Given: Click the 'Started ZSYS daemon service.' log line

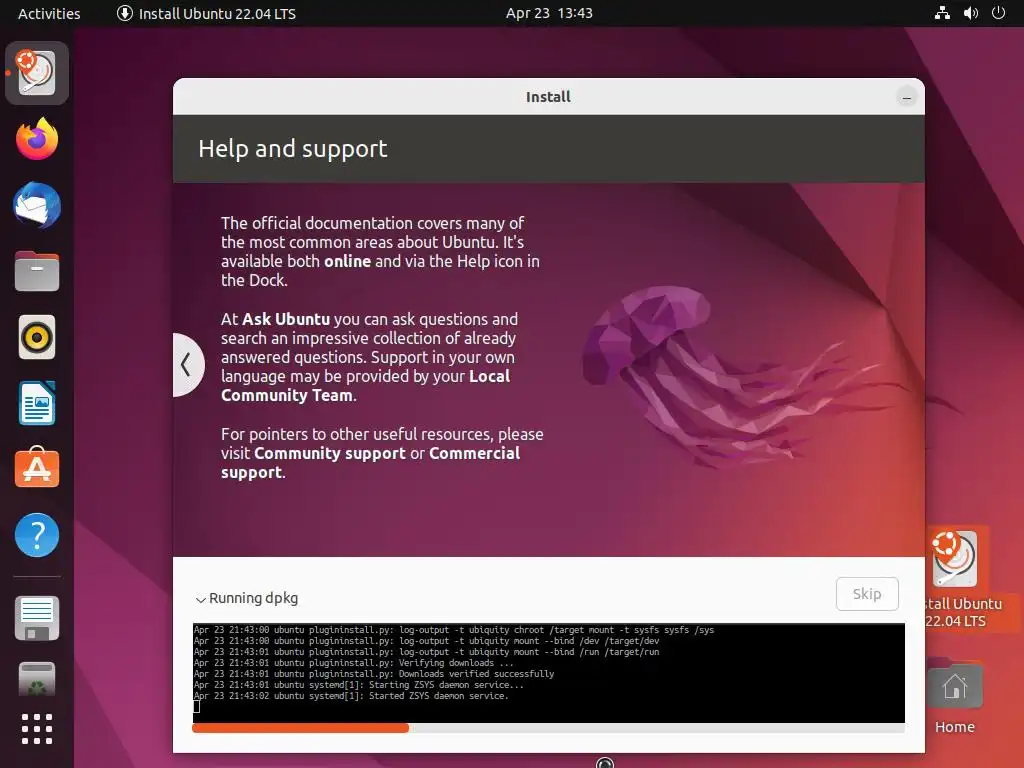Looking at the screenshot, I should click(x=351, y=696).
